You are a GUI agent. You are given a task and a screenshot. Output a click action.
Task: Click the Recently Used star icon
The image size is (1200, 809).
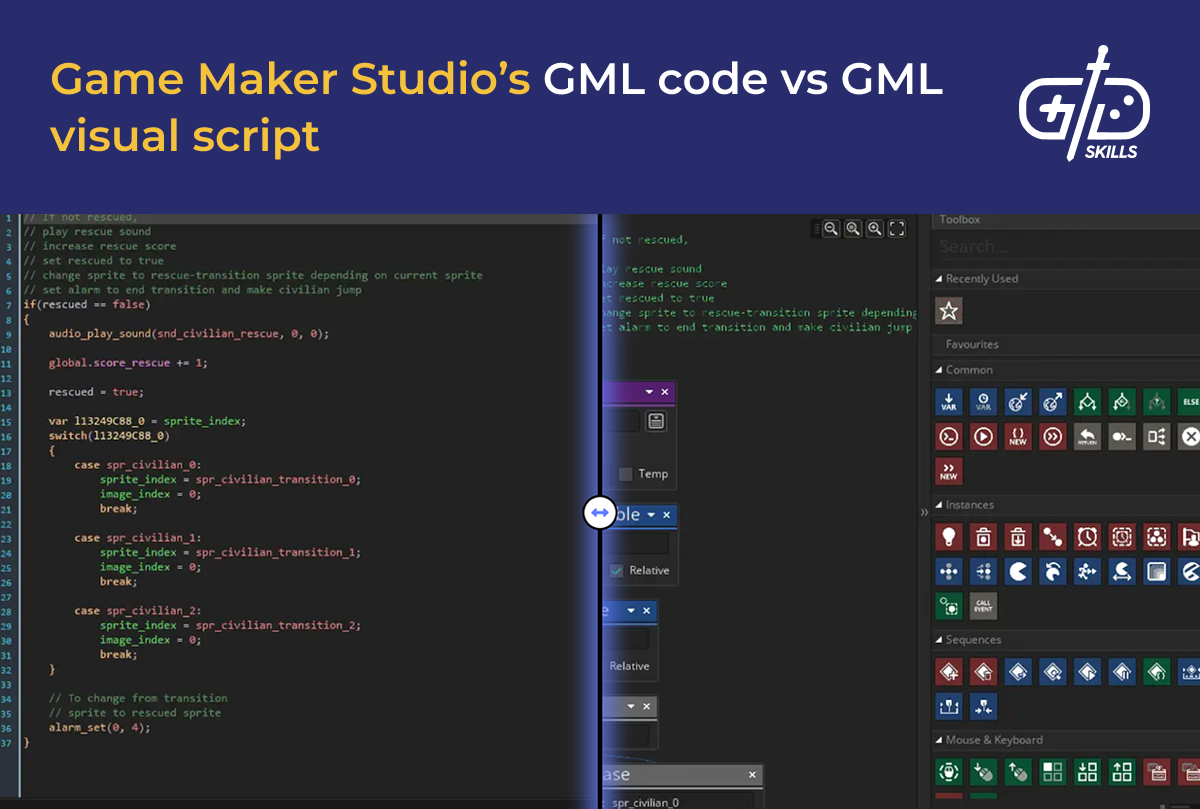coord(948,310)
